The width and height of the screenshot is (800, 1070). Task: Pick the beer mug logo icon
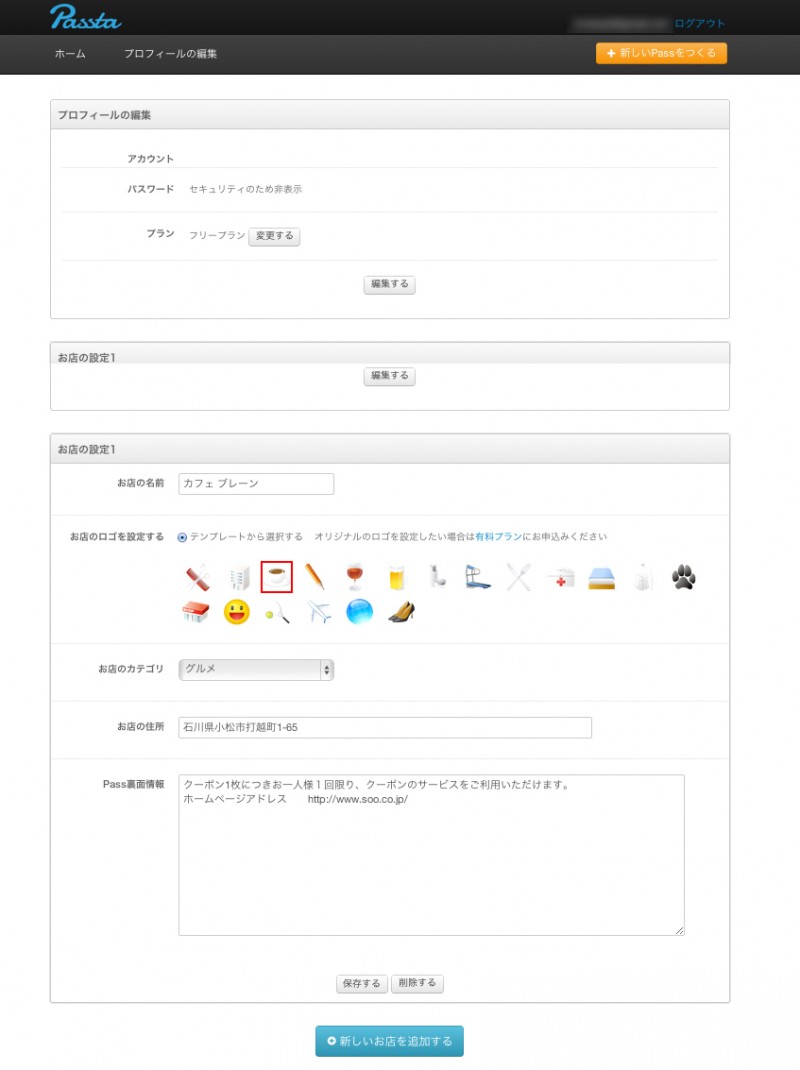click(x=395, y=577)
